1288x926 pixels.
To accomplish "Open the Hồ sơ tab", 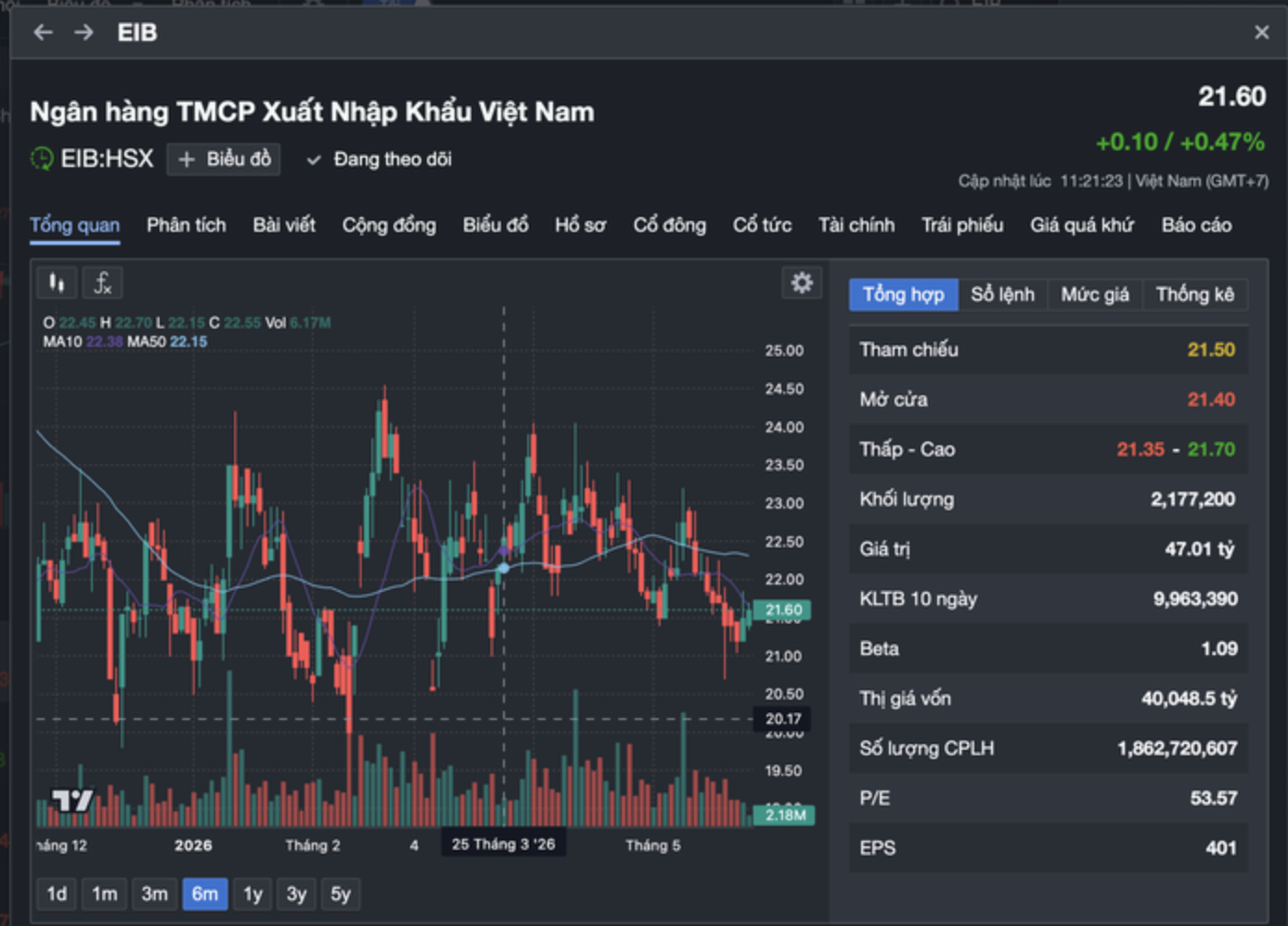I will tap(581, 225).
